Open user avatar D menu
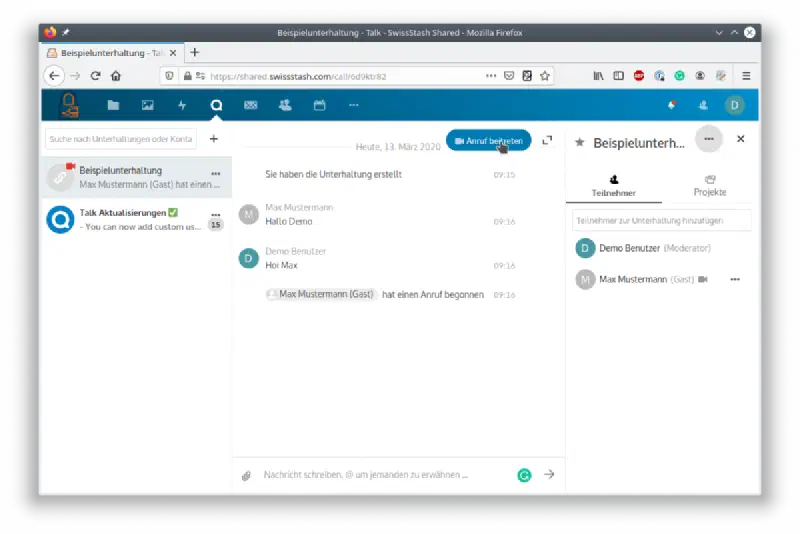 [735, 105]
